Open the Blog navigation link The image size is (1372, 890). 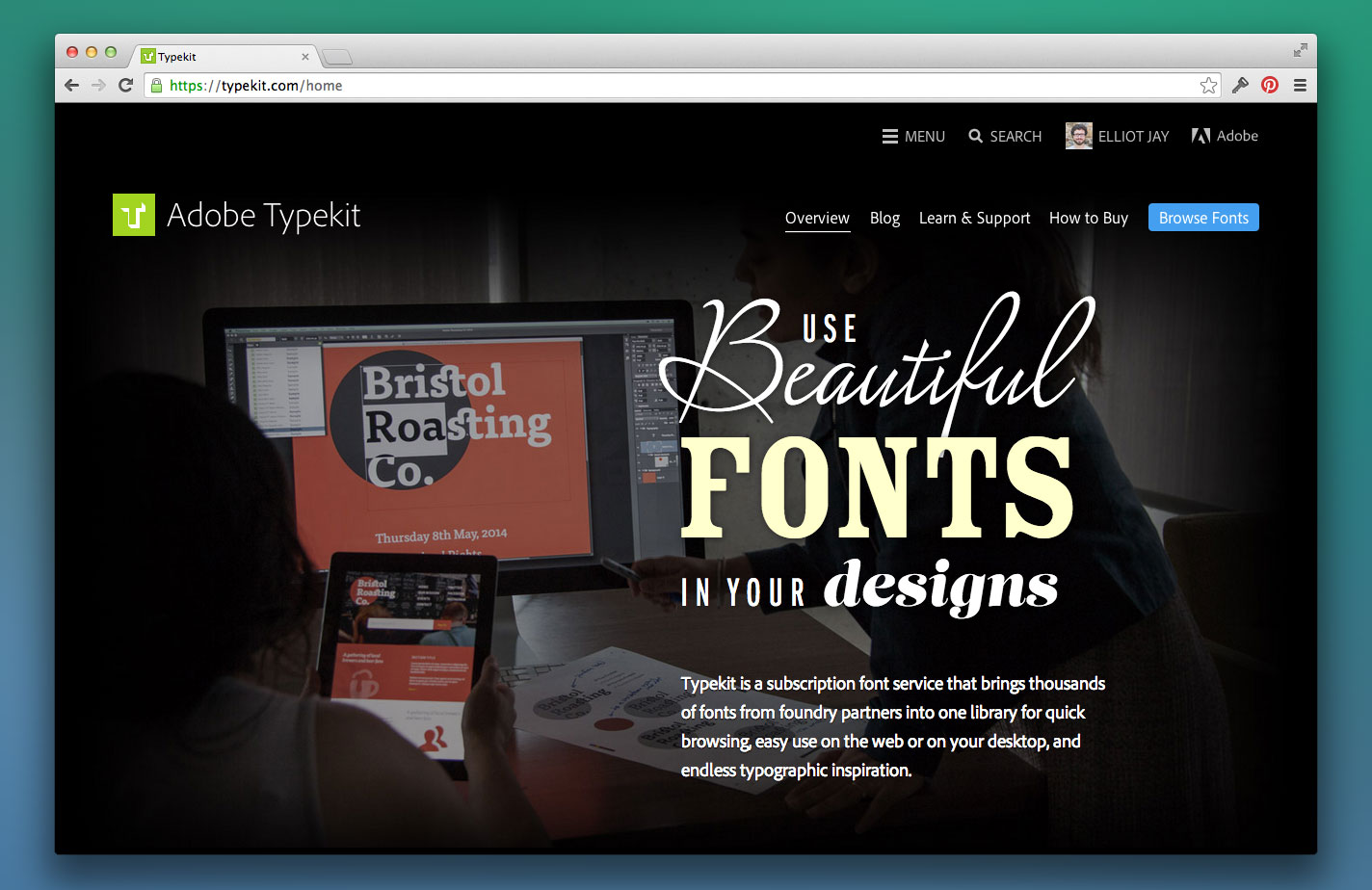[884, 218]
